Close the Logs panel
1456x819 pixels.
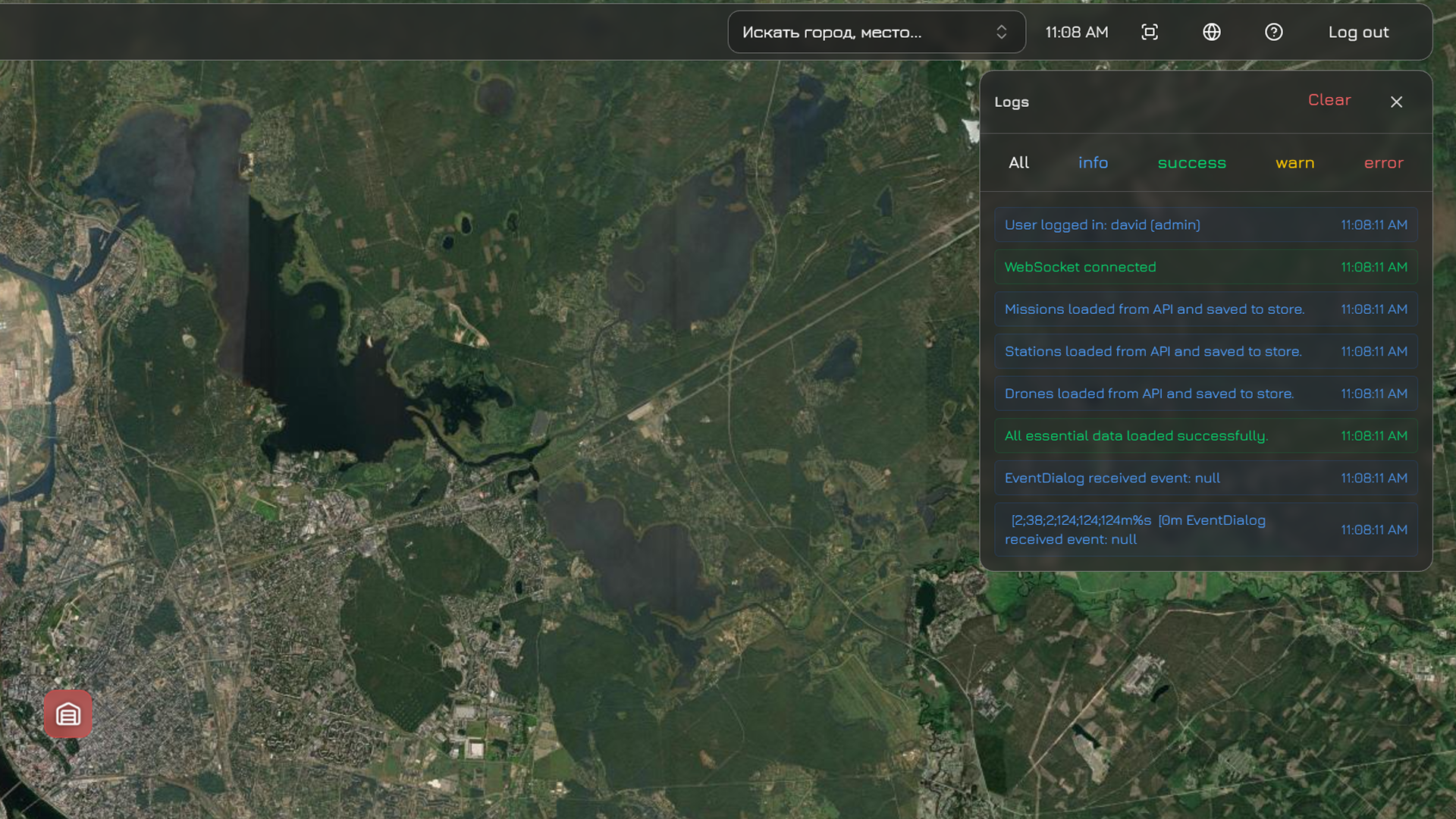(x=1396, y=102)
